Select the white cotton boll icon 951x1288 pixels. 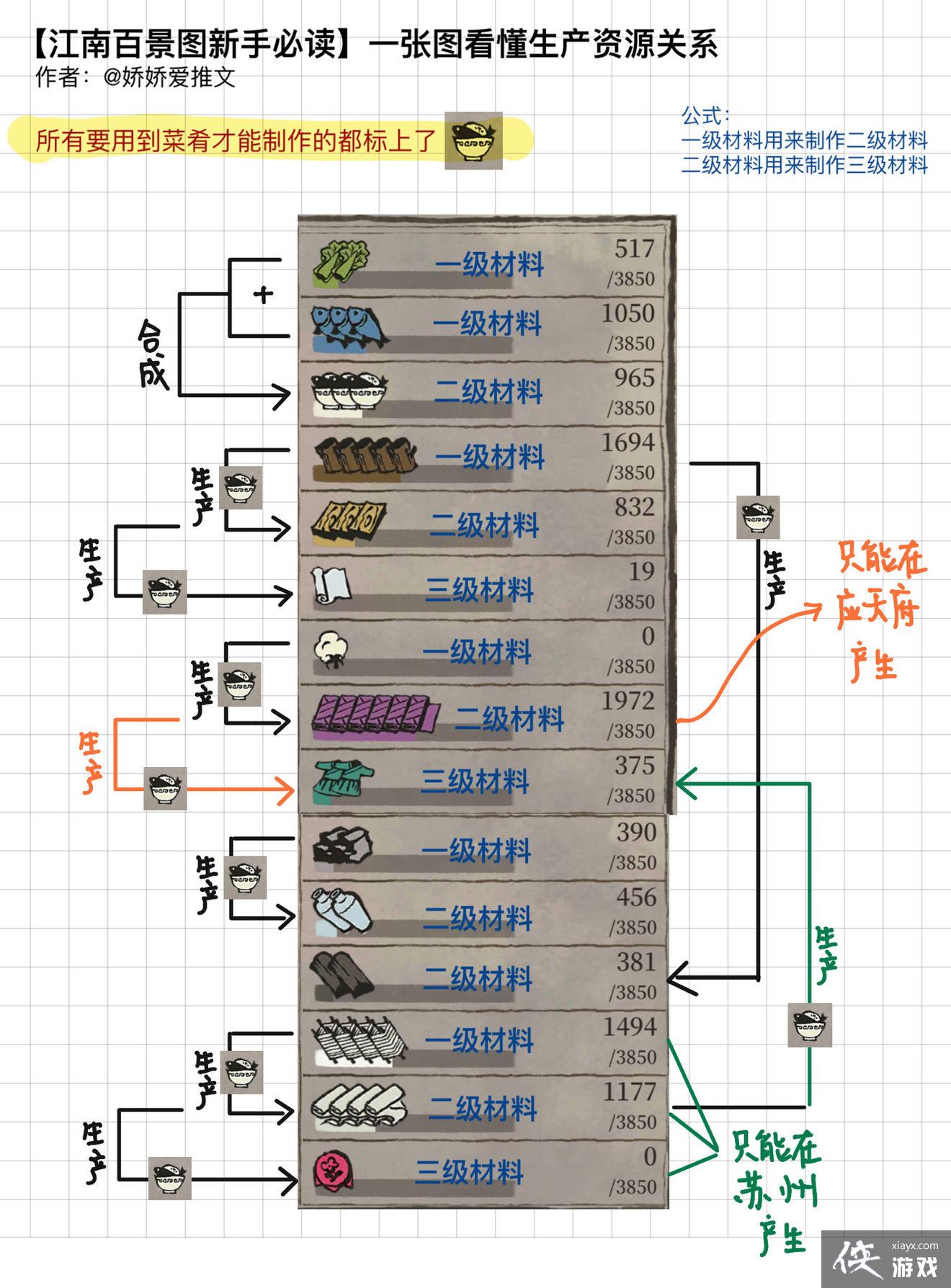(x=333, y=650)
